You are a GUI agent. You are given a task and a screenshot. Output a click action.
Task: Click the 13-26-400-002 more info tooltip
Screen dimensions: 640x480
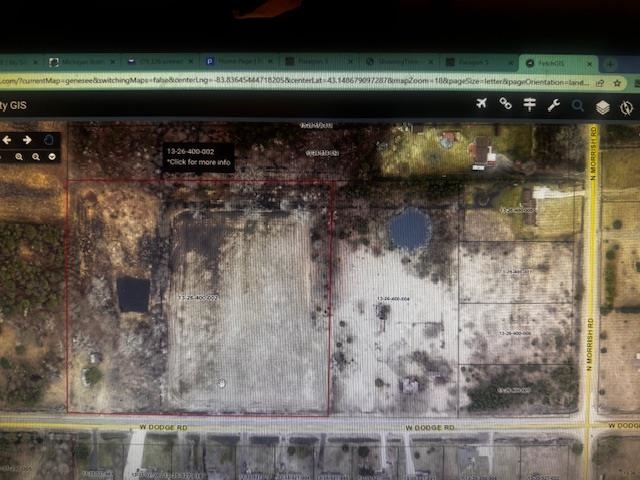pyautogui.click(x=199, y=157)
